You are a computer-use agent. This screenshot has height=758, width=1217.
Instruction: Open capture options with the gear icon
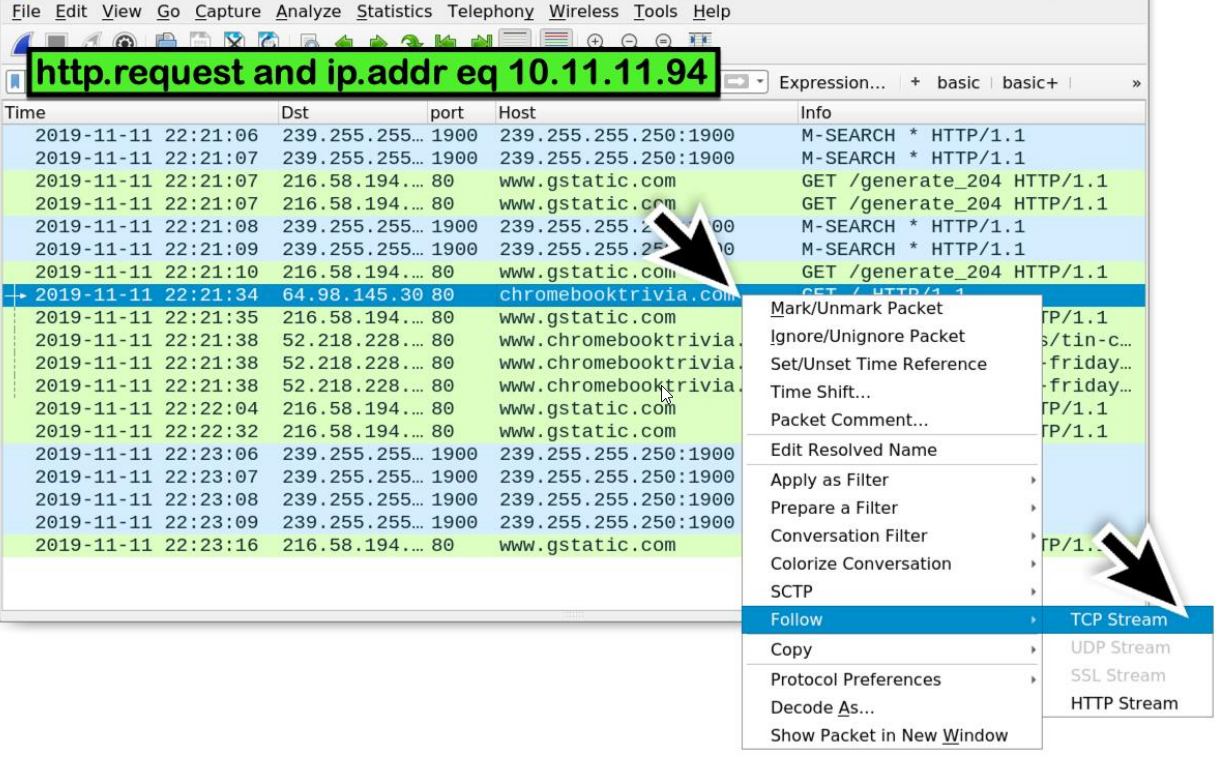point(124,41)
